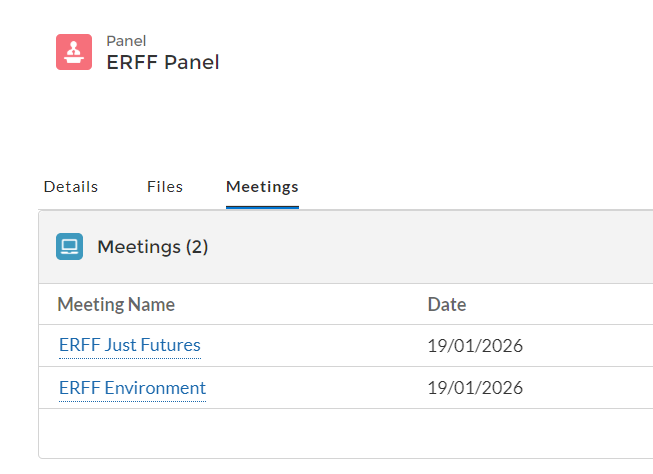Image resolution: width=653 pixels, height=474 pixels.
Task: Click the ERFF Environment date cell
Action: coord(475,388)
